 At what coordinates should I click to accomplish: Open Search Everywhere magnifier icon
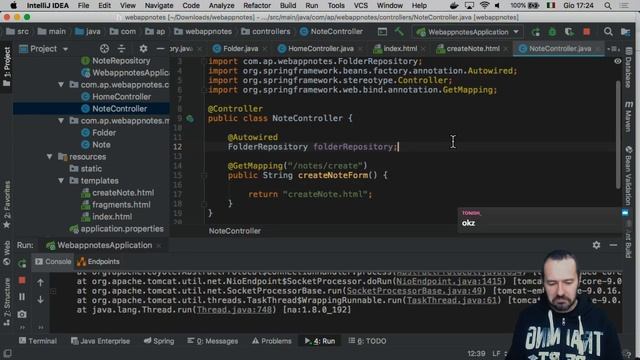click(x=608, y=31)
